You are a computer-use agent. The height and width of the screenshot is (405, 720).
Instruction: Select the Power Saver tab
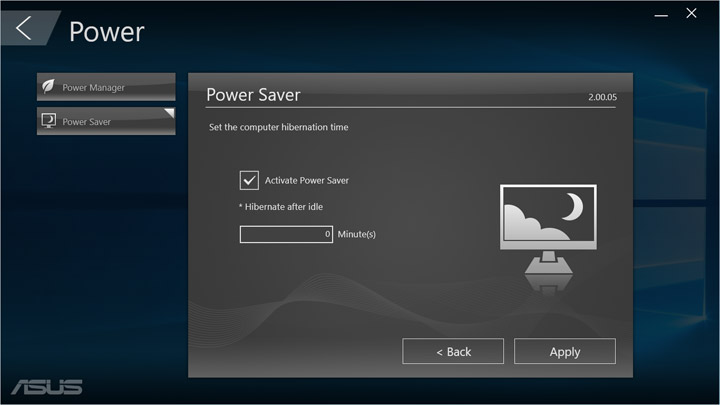106,121
